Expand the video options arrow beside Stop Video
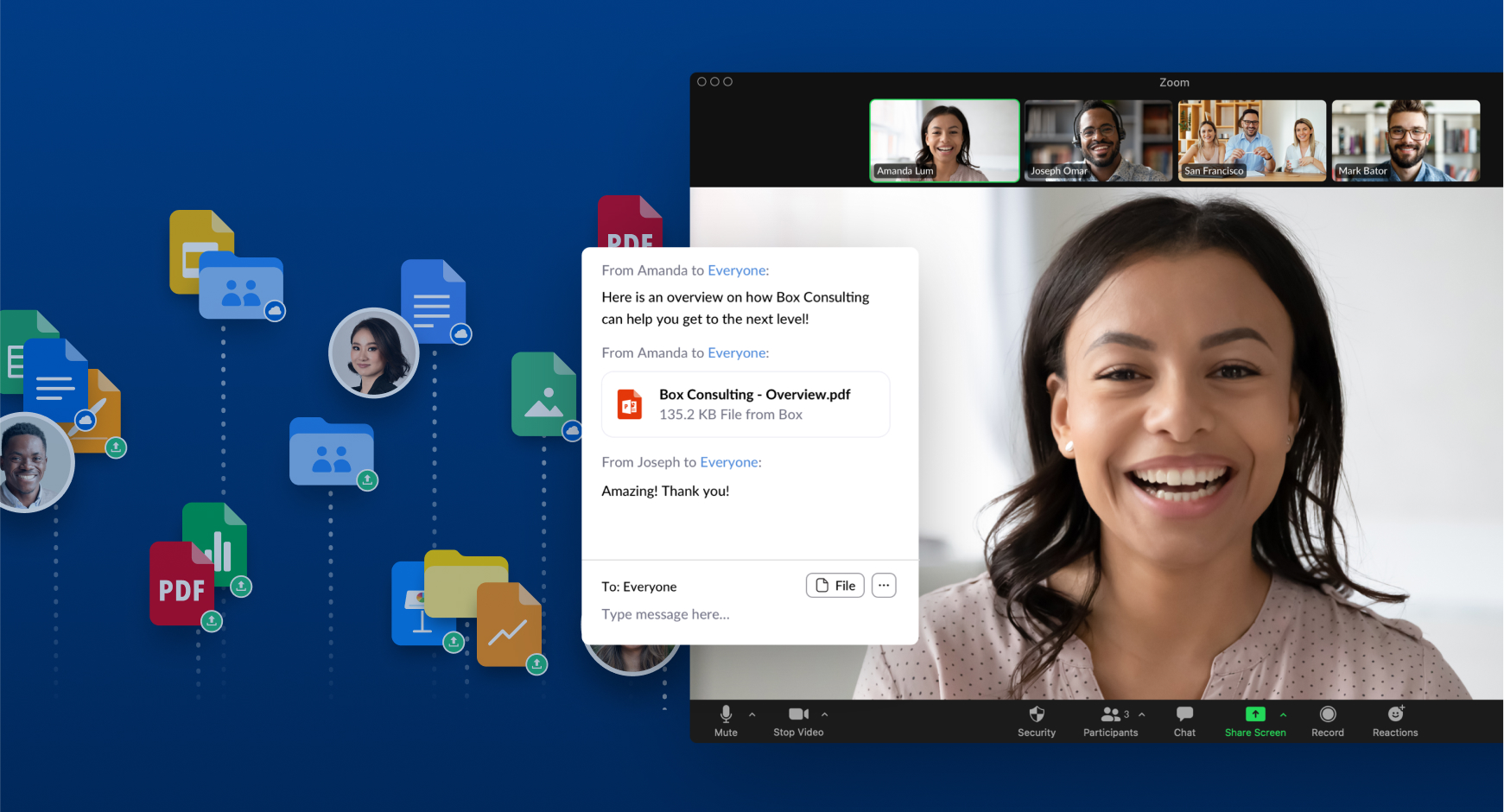 click(x=825, y=714)
